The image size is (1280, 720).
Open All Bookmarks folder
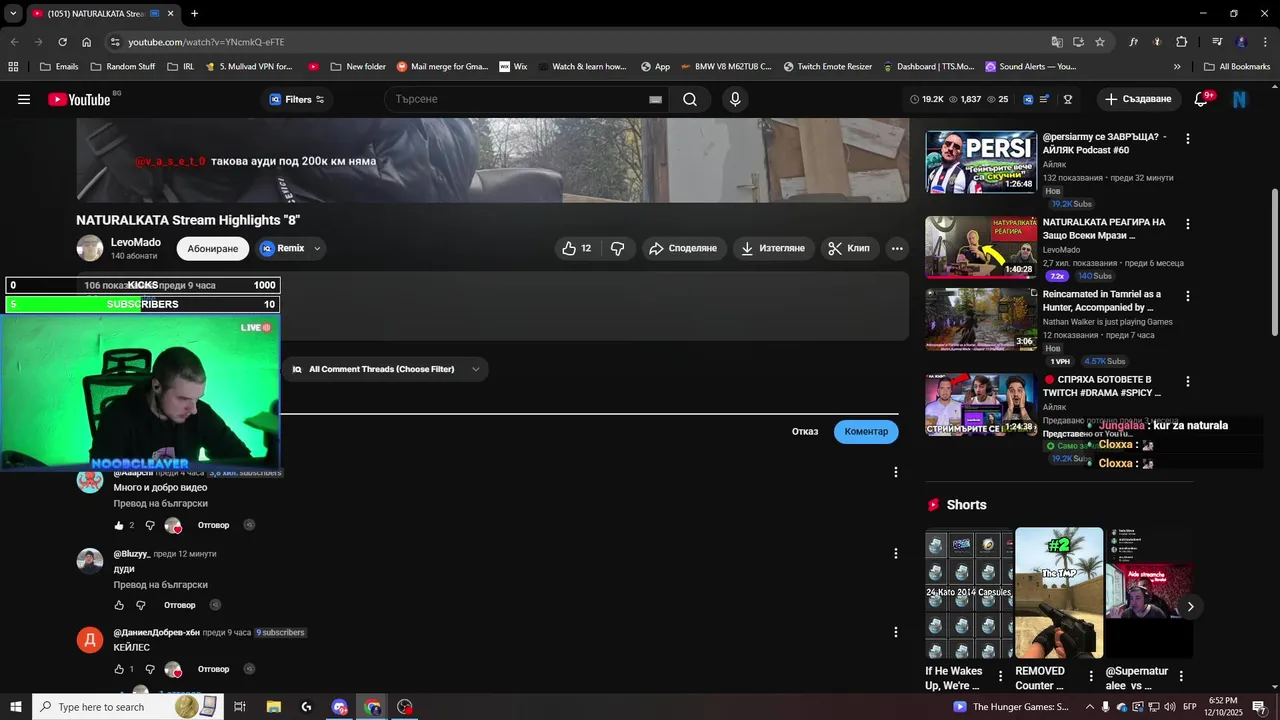click(x=1237, y=67)
